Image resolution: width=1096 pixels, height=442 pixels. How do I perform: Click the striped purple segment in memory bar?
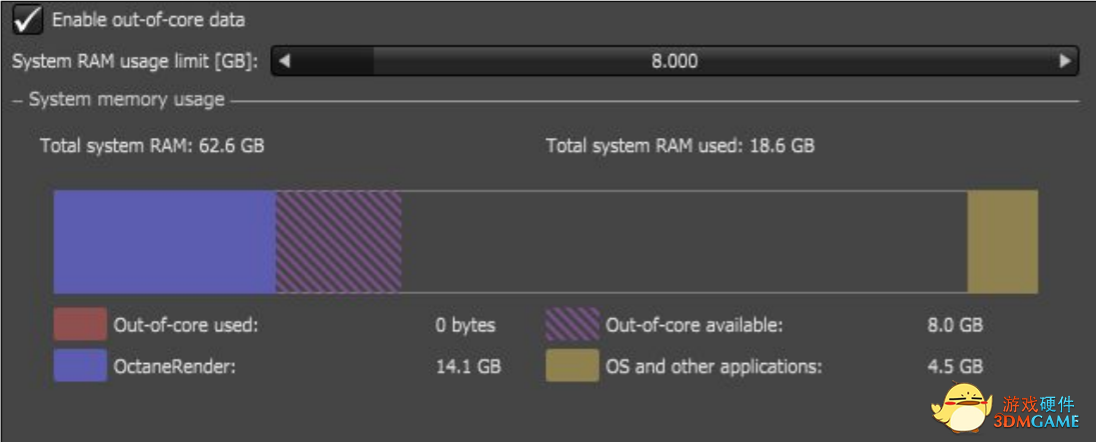coord(338,241)
